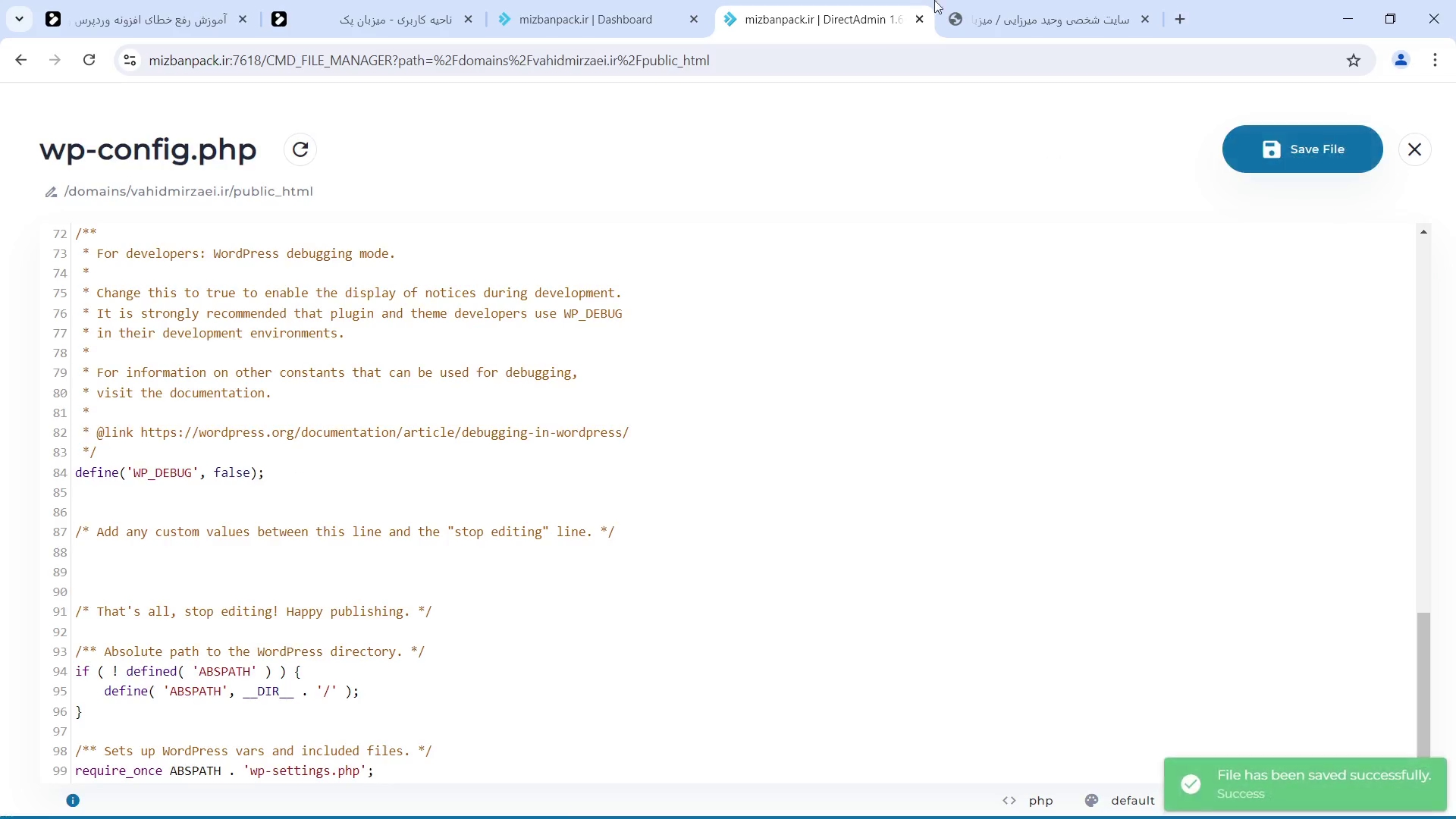Open the editor info icon

(73, 800)
